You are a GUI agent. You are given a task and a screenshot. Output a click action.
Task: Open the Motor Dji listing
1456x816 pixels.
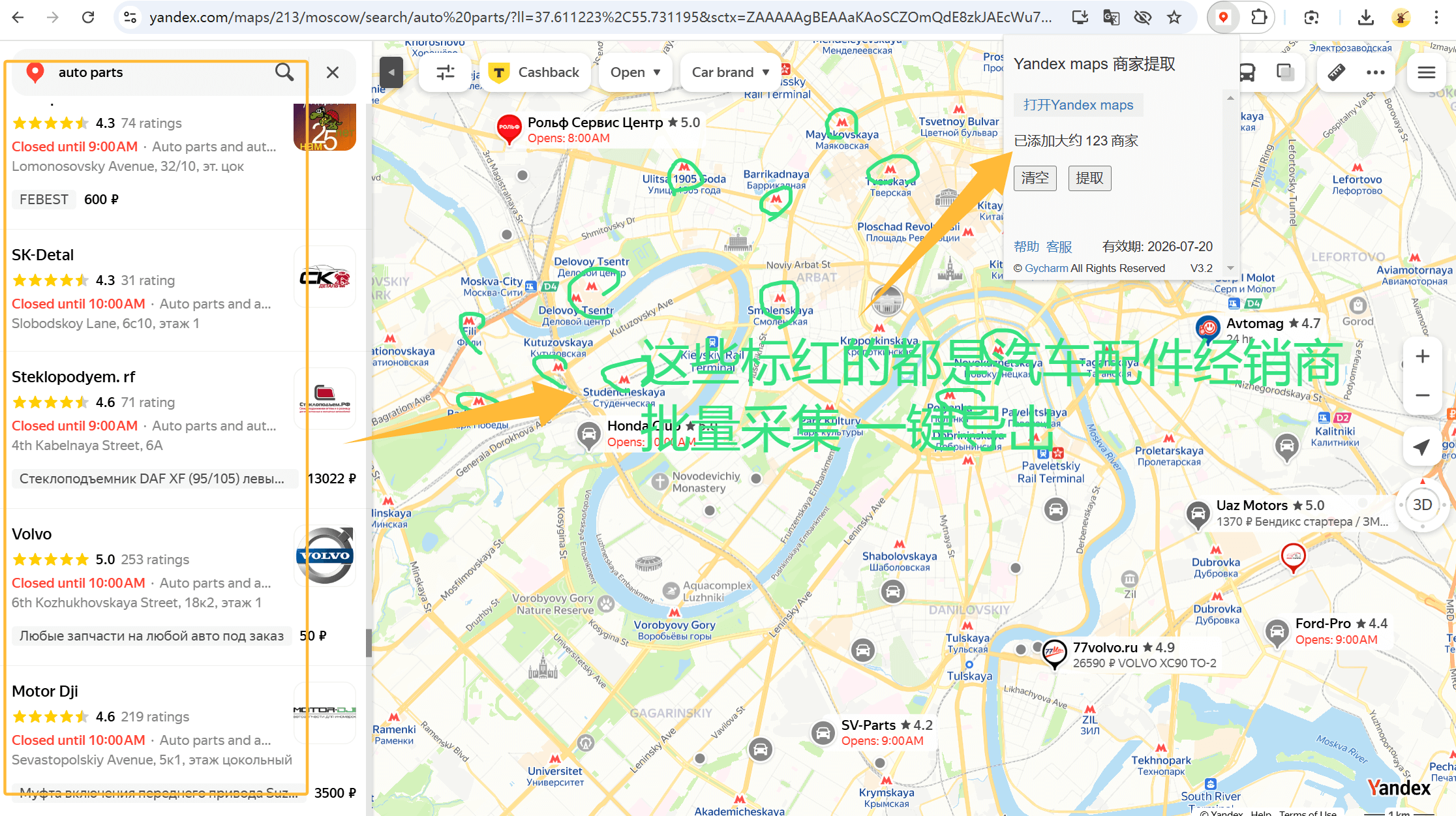point(44,691)
